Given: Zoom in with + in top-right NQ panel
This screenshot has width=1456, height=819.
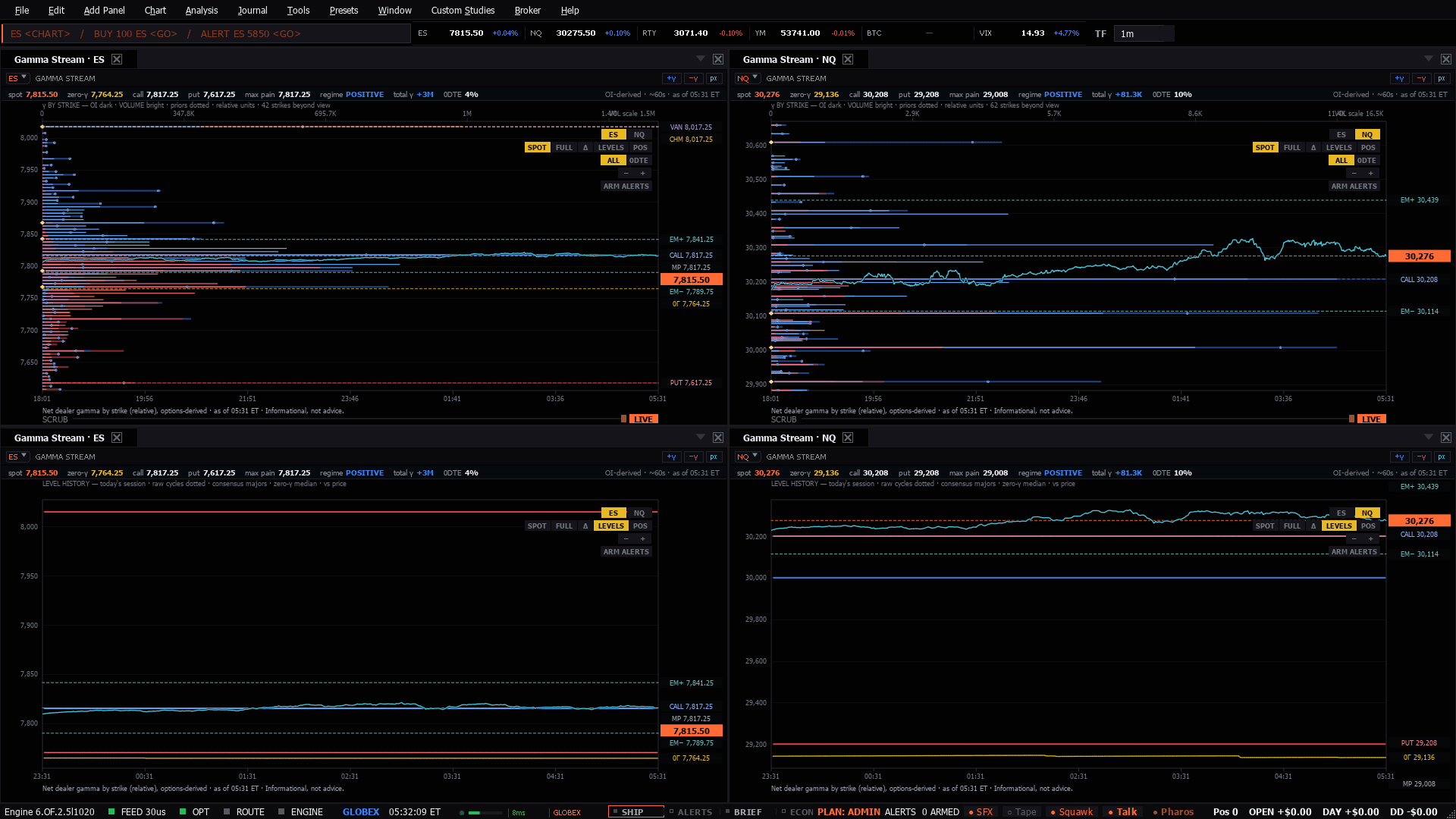Looking at the screenshot, I should (x=1371, y=174).
